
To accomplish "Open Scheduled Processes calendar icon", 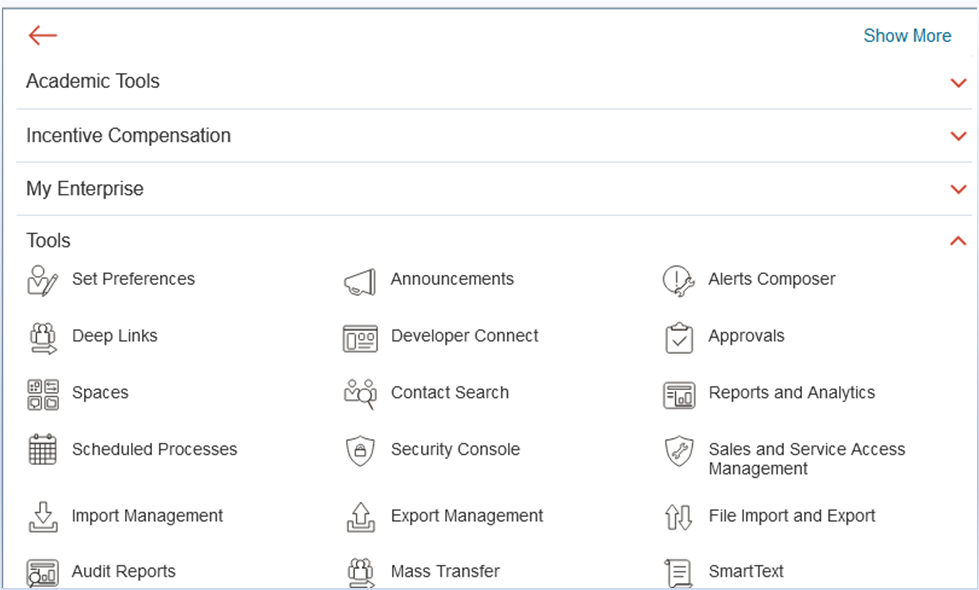I will coord(42,450).
